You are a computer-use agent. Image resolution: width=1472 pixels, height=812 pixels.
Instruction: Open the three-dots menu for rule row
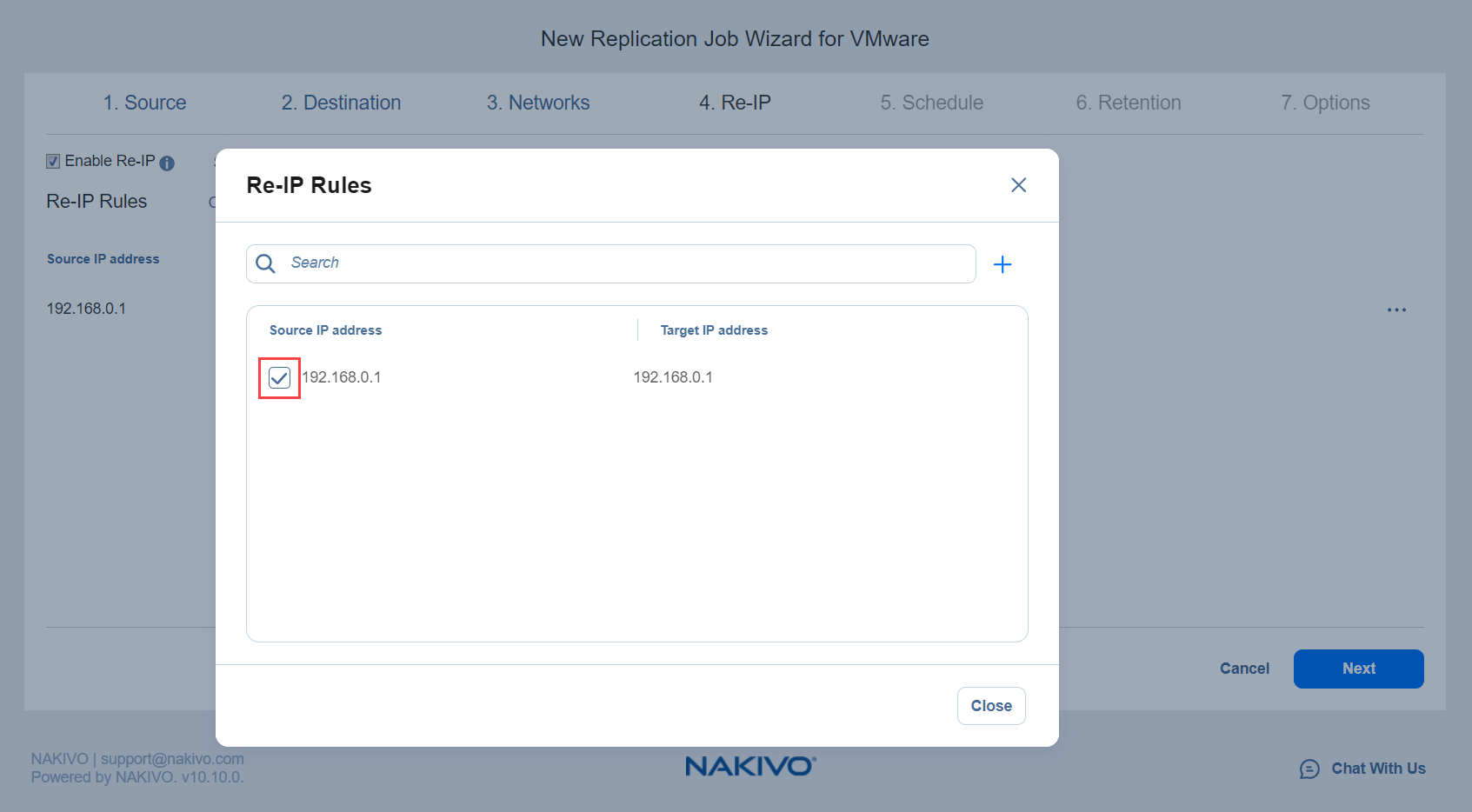[1396, 309]
